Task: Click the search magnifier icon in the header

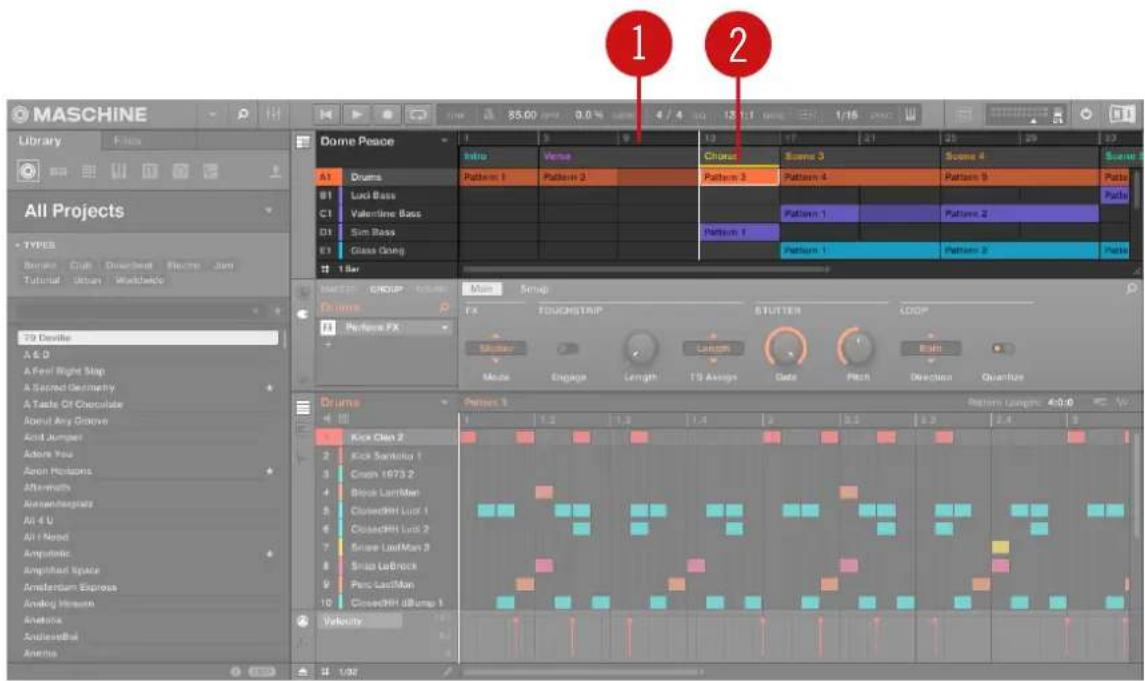Action: coord(244,114)
